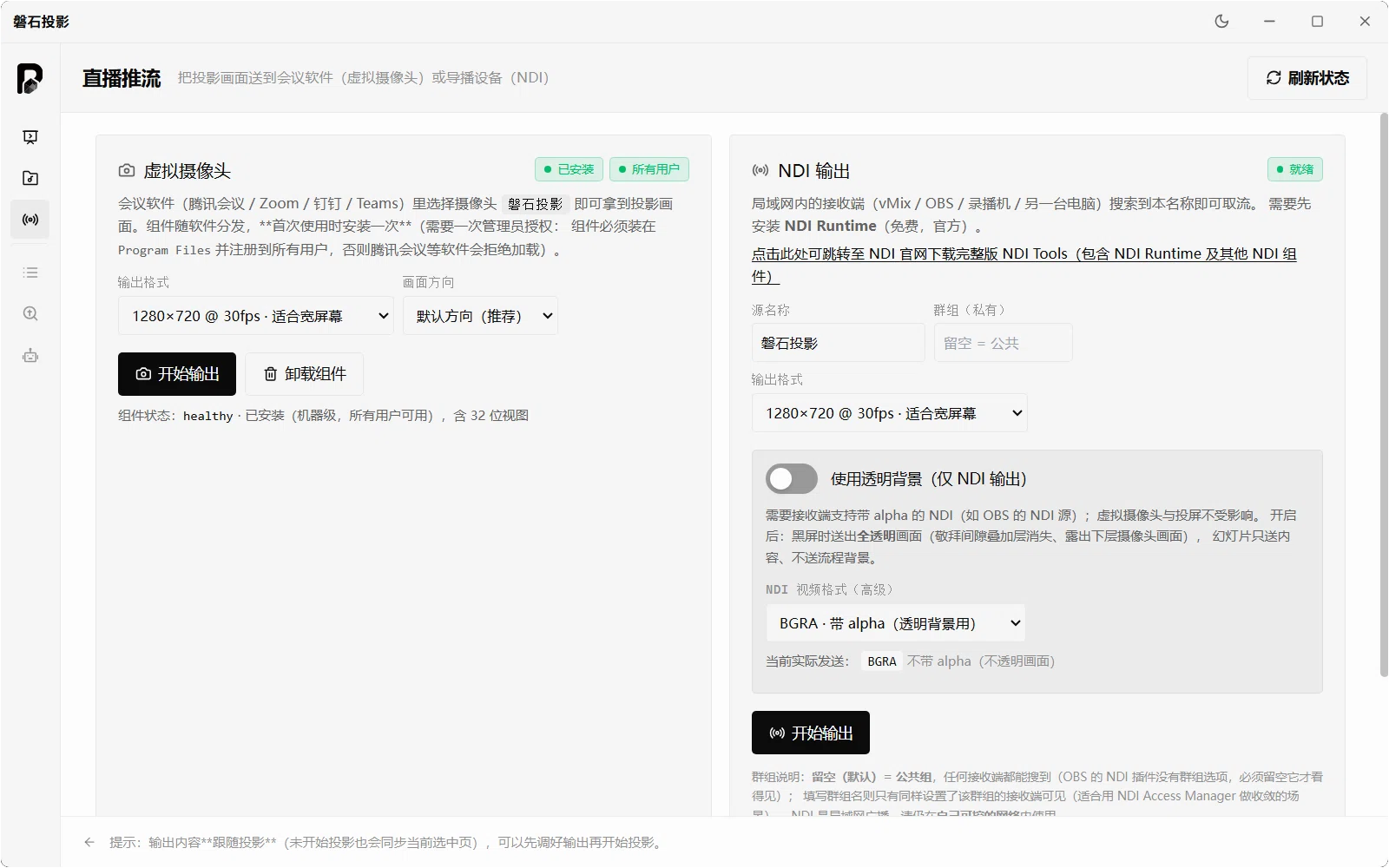Expand the NDI 视频格式 BGRA dropdown

click(x=895, y=623)
